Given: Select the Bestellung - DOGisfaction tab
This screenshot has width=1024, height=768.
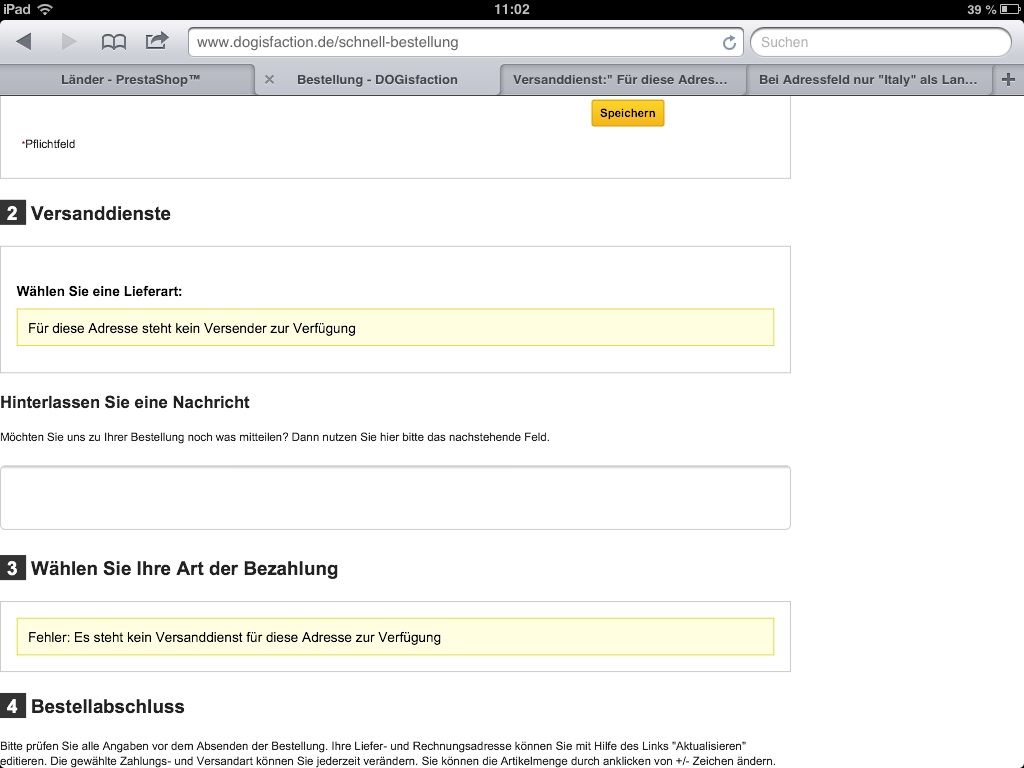Looking at the screenshot, I should 377,80.
